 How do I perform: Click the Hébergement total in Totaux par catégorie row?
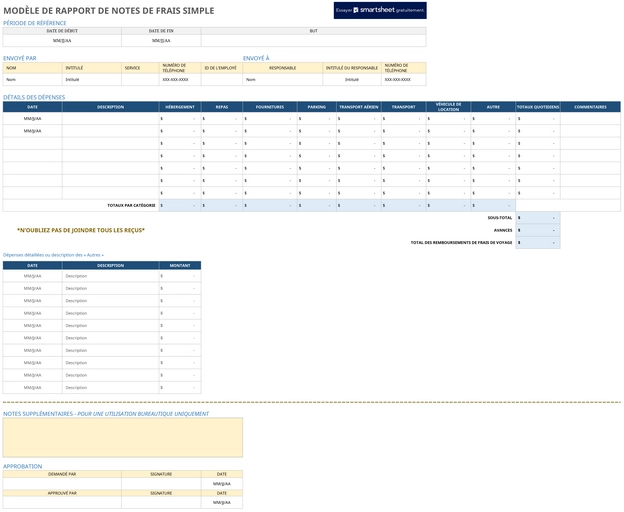coord(180,205)
